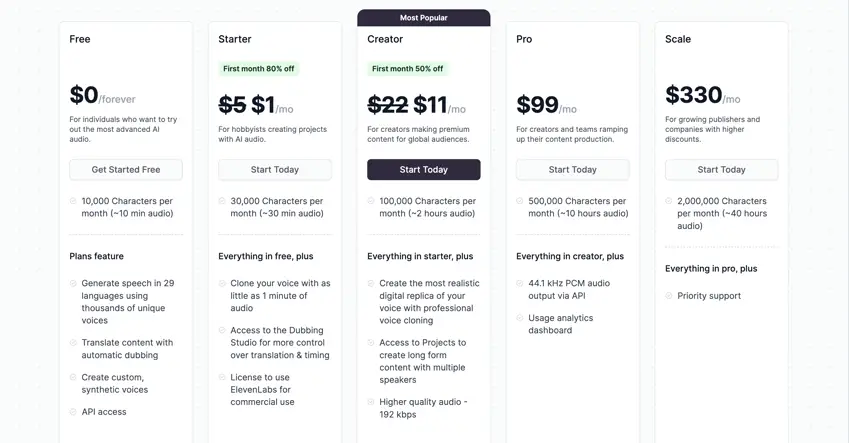Click the icon next to License to use ElevenLabs
The width and height of the screenshot is (849, 443).
coord(222,376)
